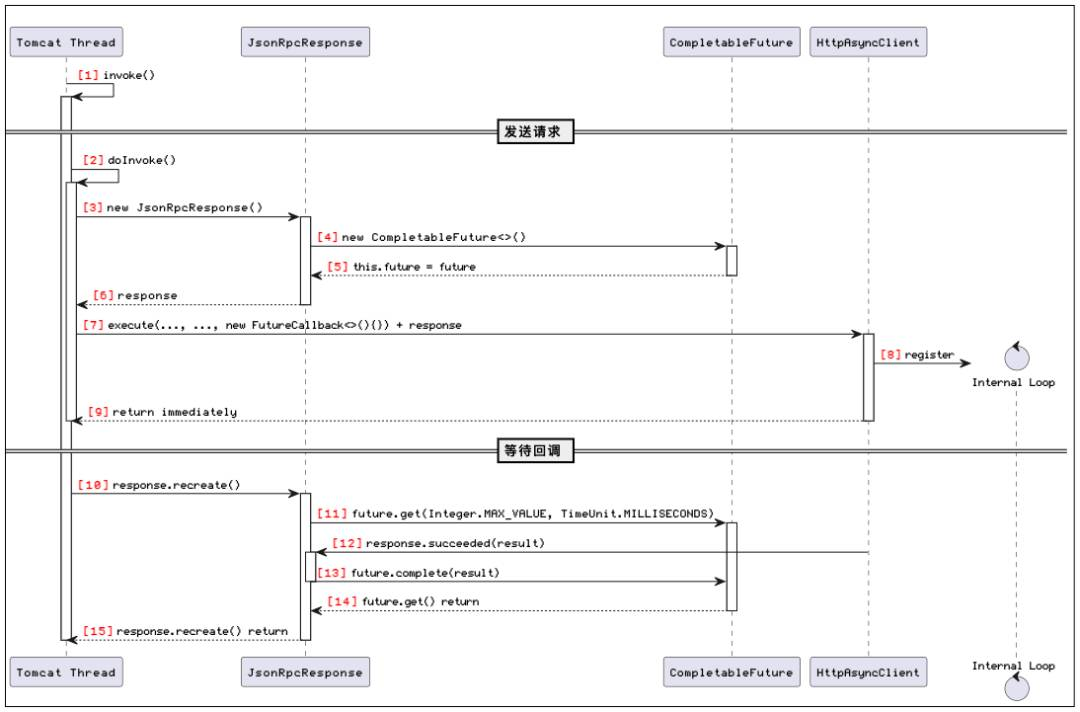Click the bottom HttpAsyncClient participant box

pos(868,672)
